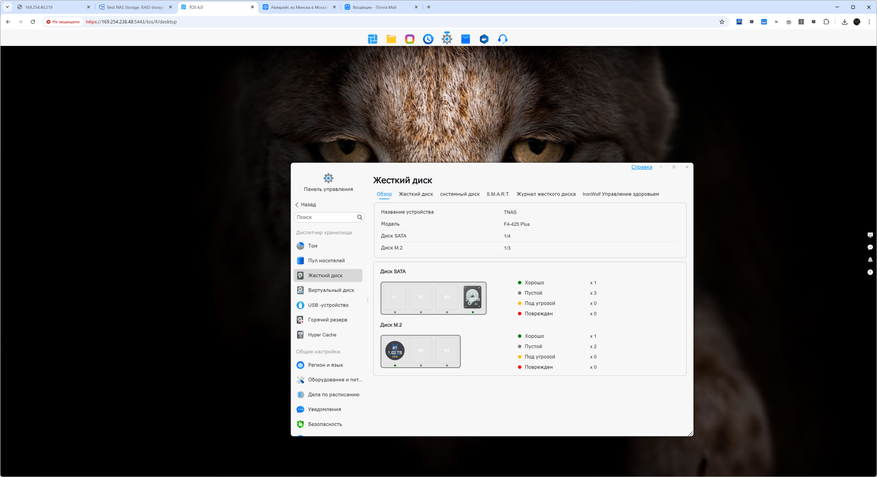Click the device name value TNAS
The image size is (877, 477).
[x=510, y=212]
